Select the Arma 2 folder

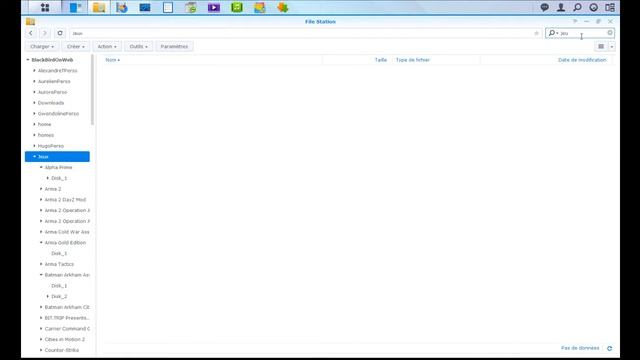(53, 189)
